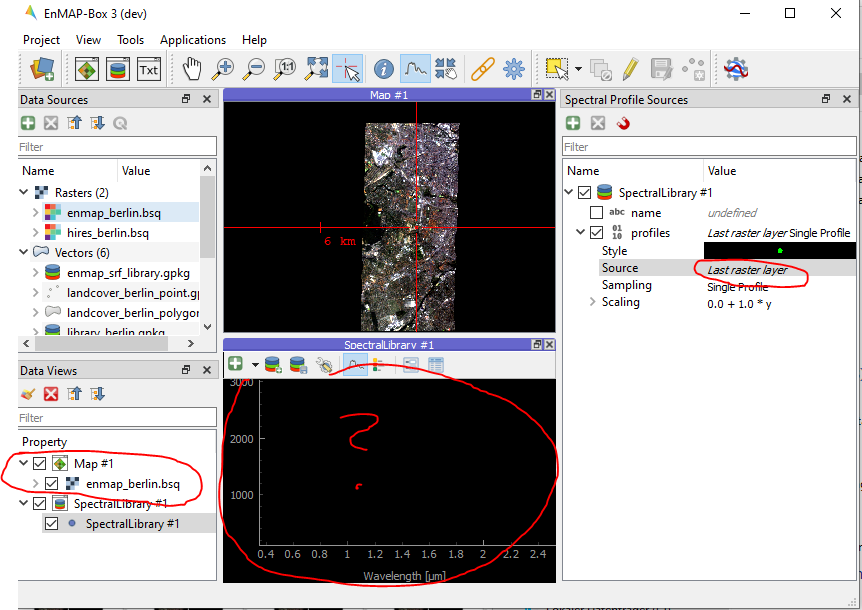Open the Applications menu
The image size is (862, 610).
click(192, 39)
